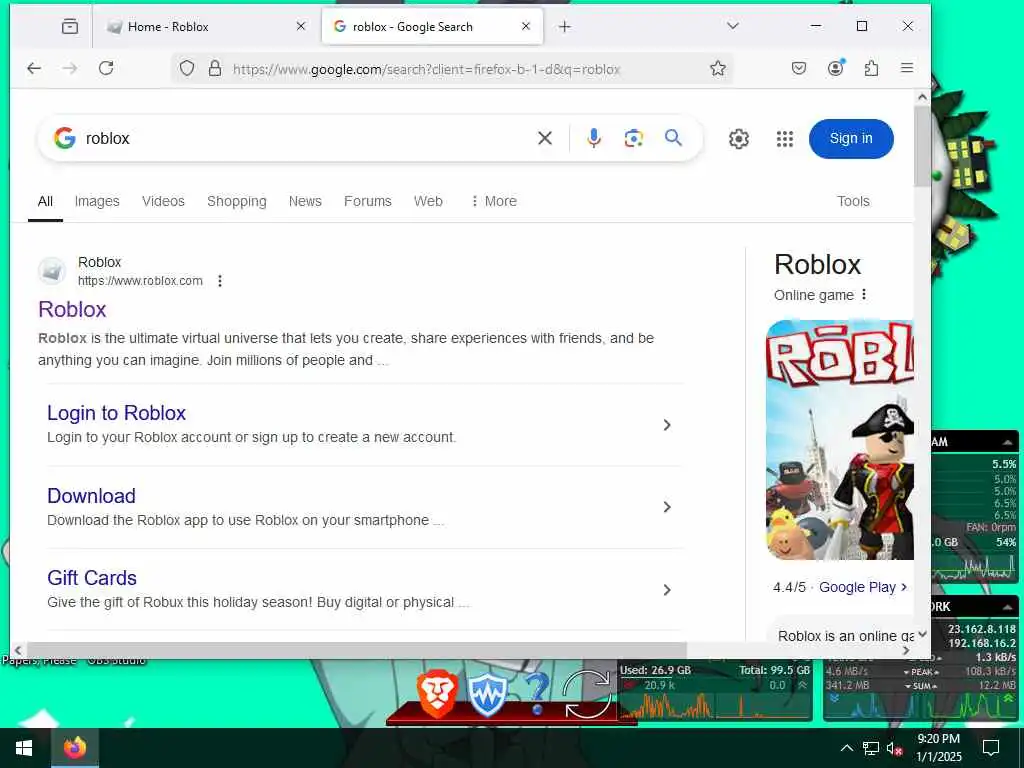Screen dimensions: 1024x768
Task: Open the blue shield W app in dock
Action: click(487, 696)
